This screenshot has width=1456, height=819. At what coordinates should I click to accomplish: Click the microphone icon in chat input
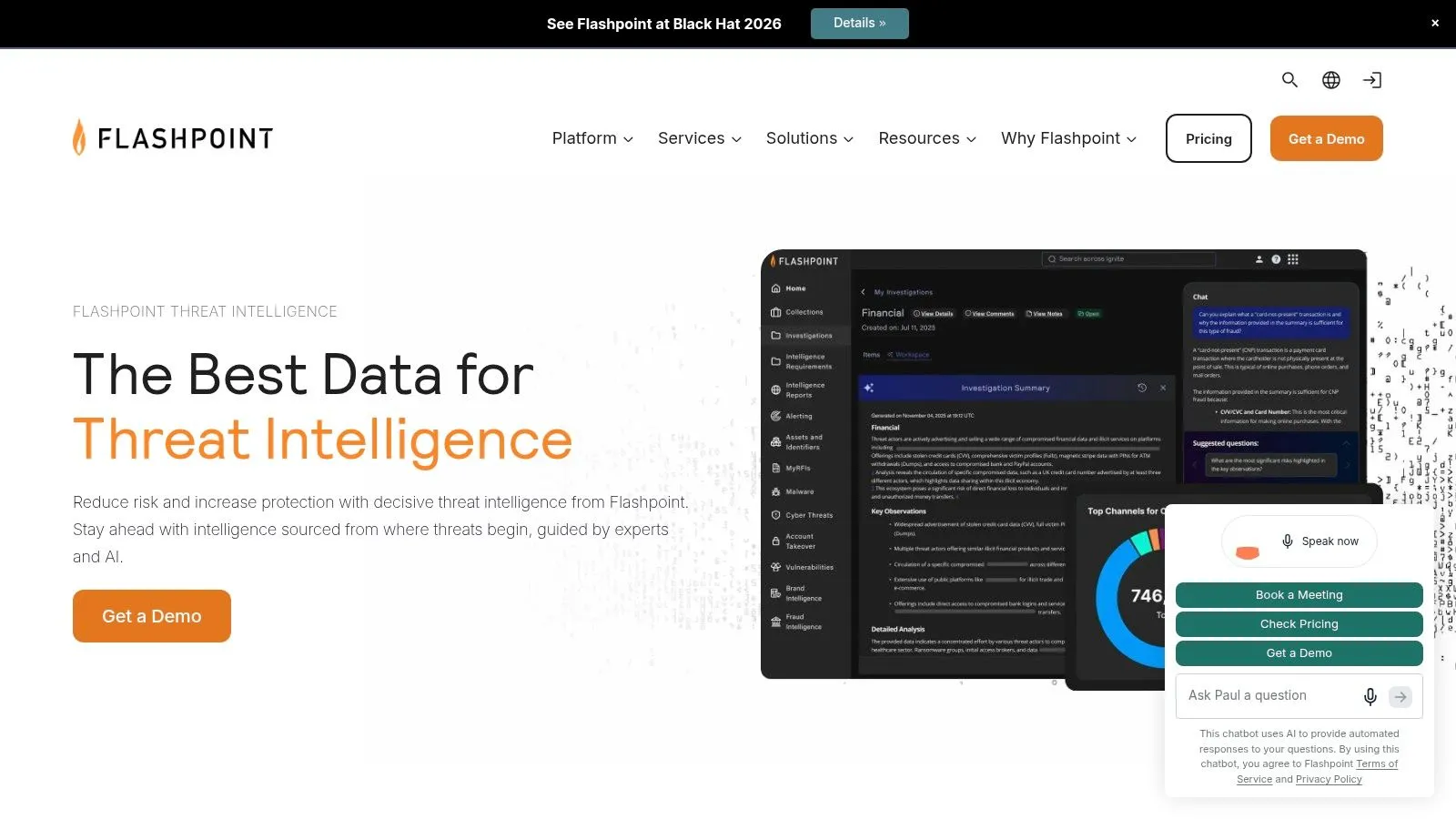coord(1370,696)
